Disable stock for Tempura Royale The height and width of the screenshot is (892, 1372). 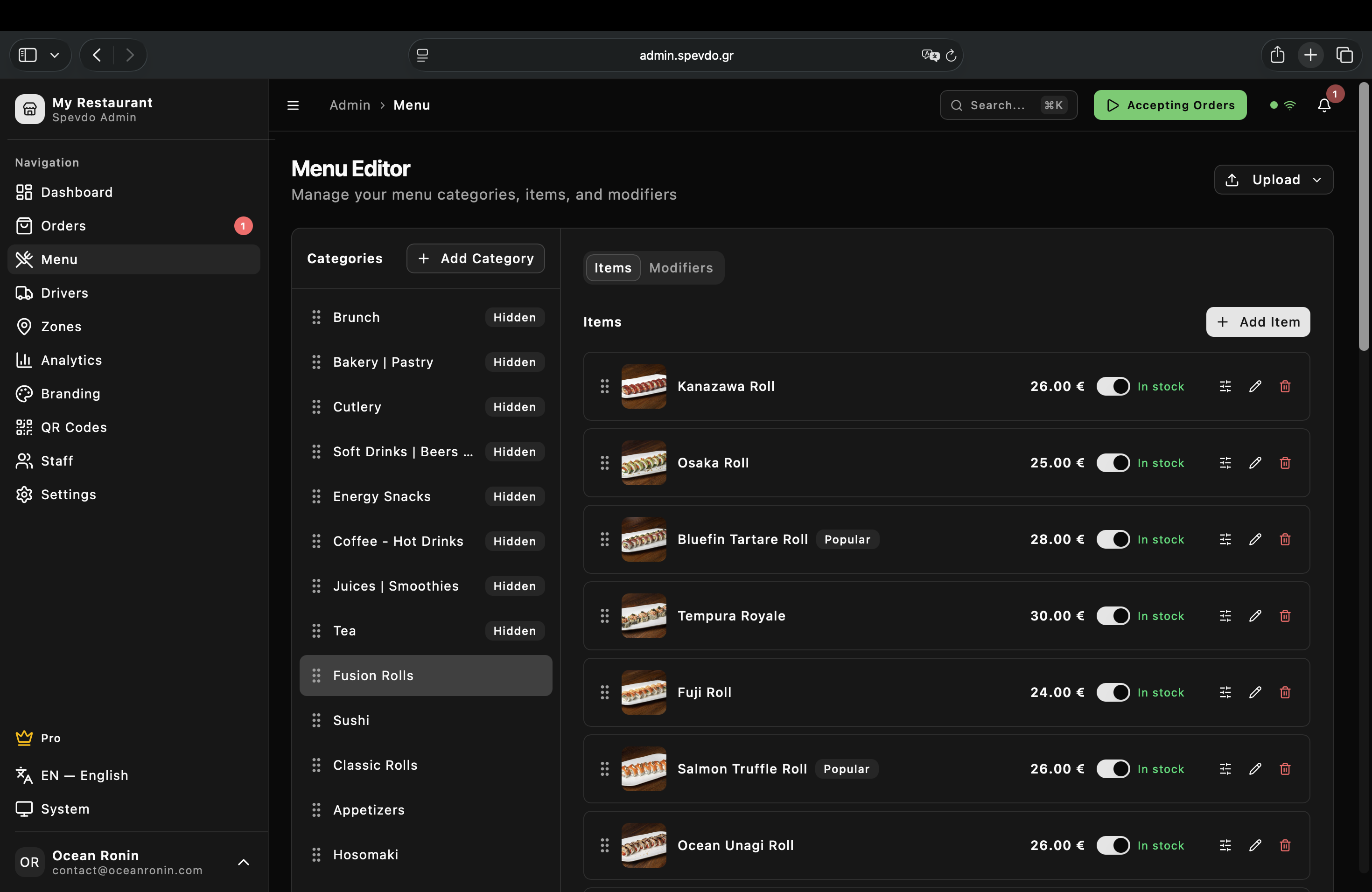pos(1113,615)
